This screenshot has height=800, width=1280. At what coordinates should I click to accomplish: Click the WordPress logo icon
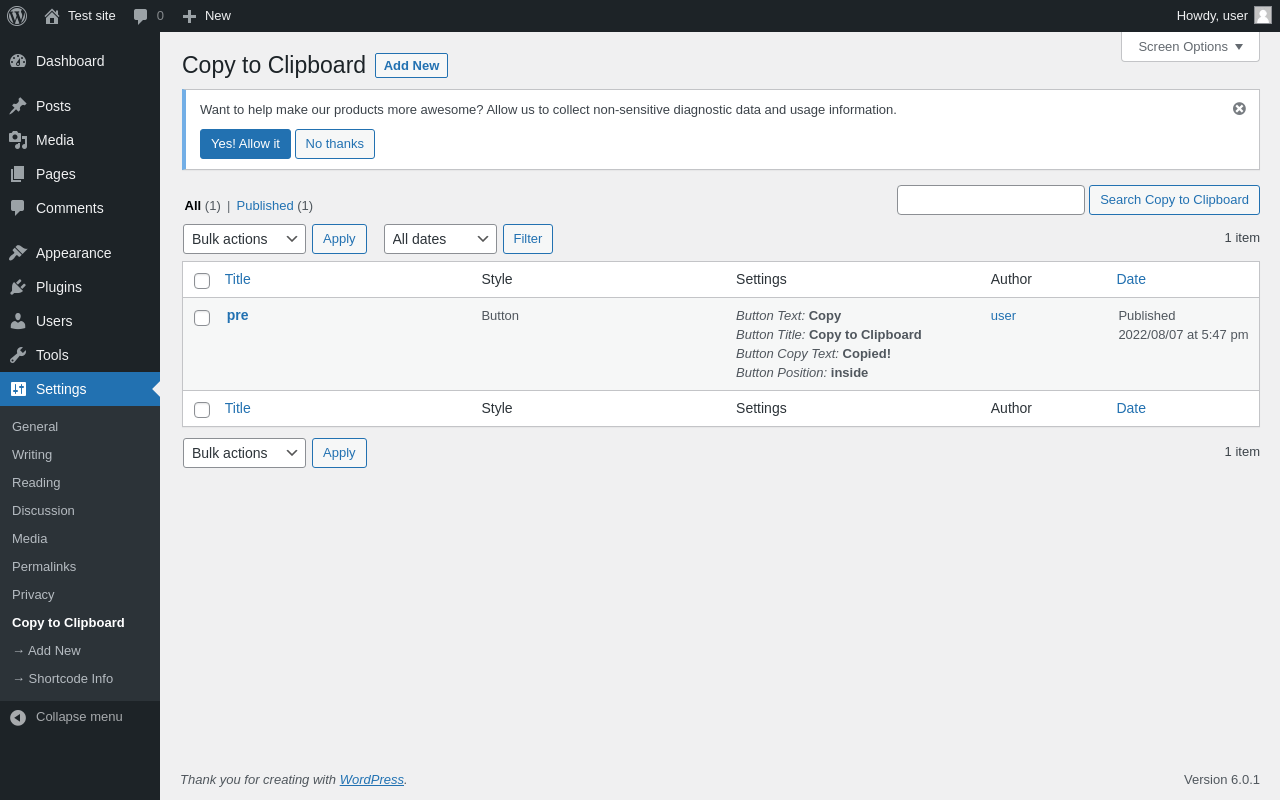(17, 16)
